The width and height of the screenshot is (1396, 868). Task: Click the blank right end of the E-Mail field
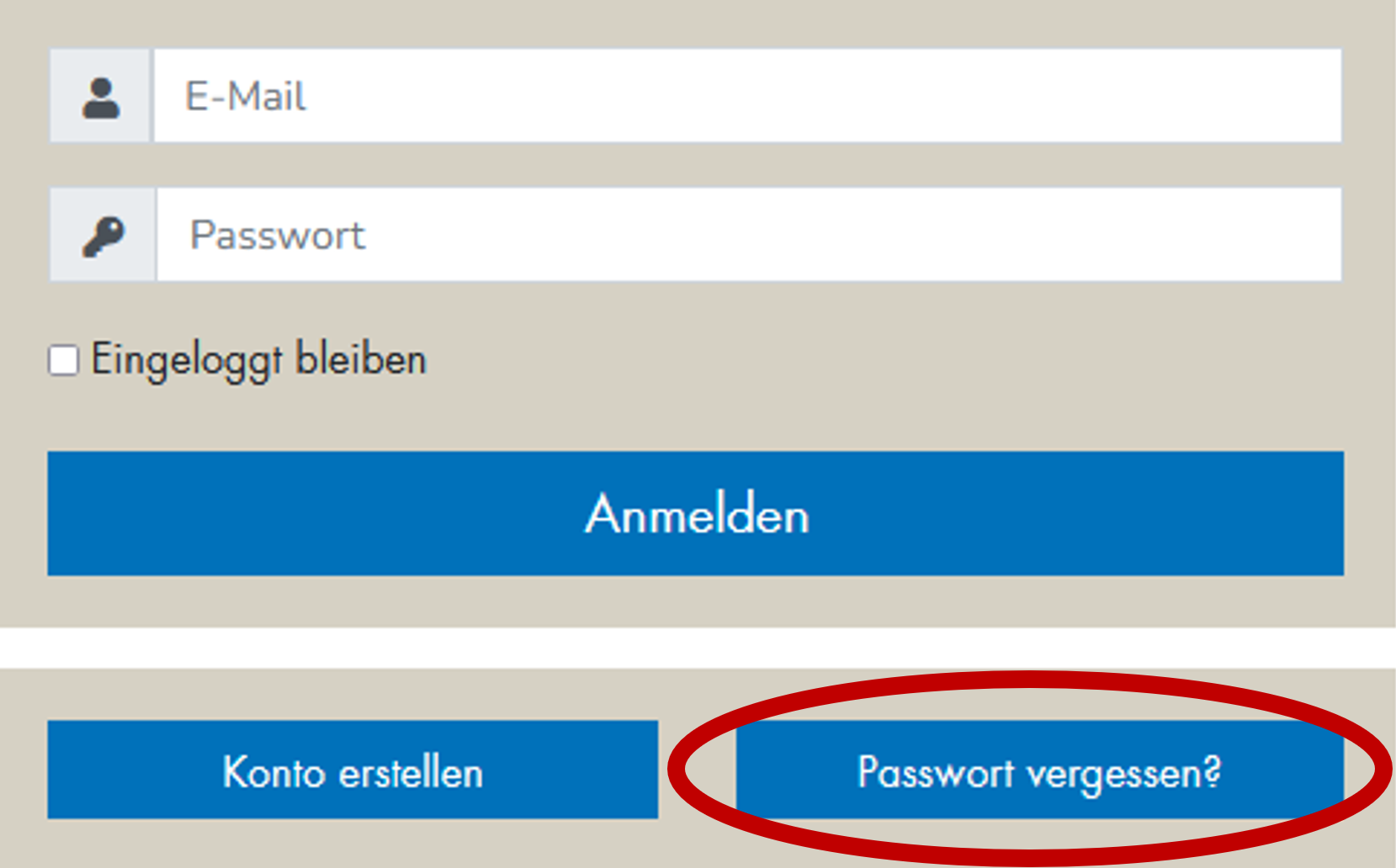point(1220,96)
